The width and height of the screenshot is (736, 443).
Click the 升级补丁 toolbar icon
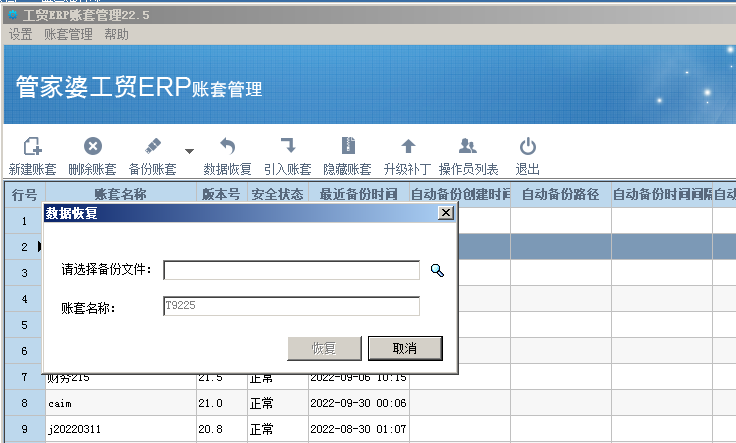tap(408, 146)
